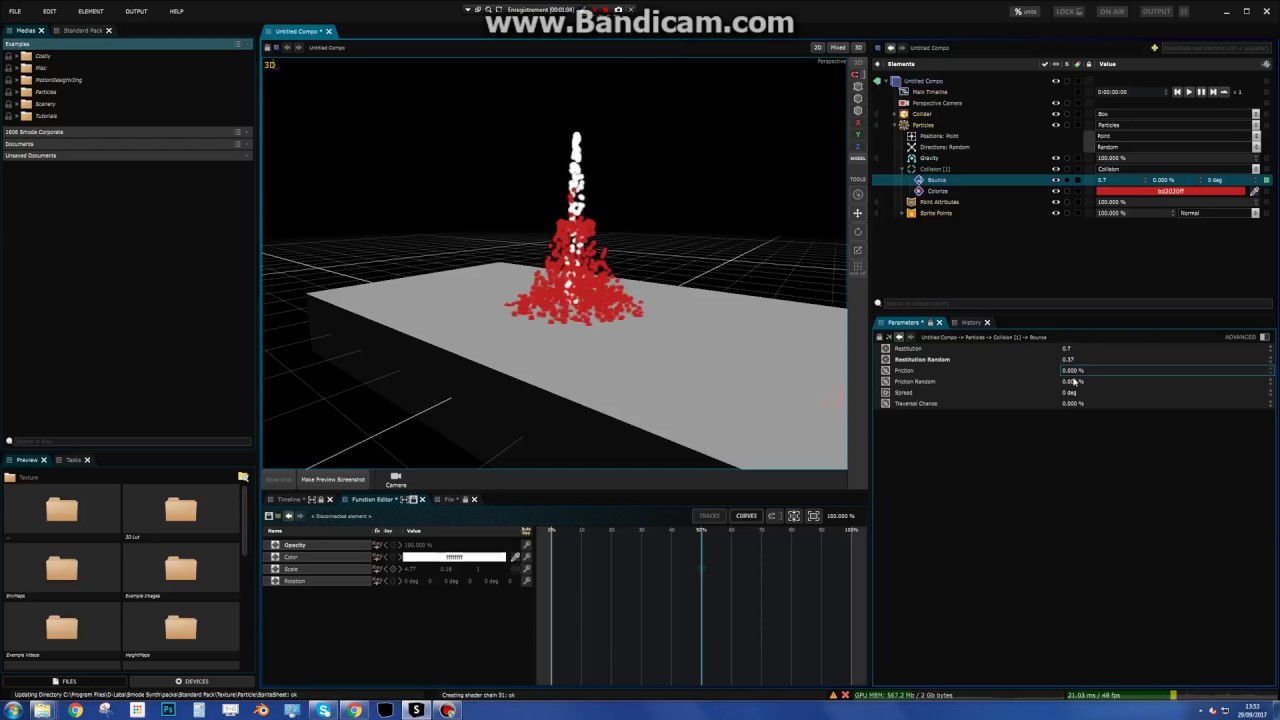This screenshot has width=1280, height=720.
Task: Hide the Collider element with its eye icon
Action: click(x=1056, y=114)
